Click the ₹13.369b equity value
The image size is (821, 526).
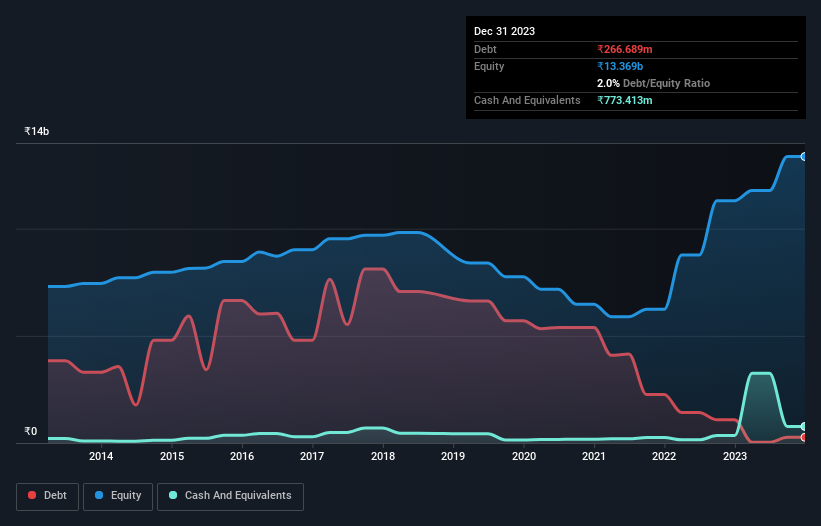620,66
